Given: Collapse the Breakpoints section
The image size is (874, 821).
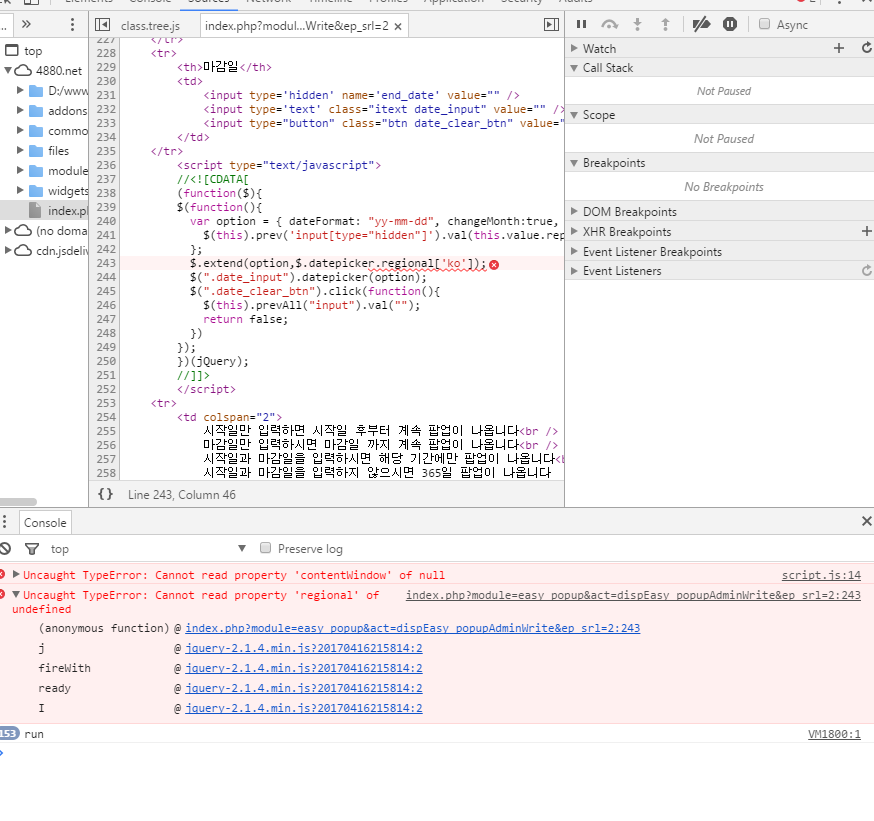Looking at the screenshot, I should [613, 163].
